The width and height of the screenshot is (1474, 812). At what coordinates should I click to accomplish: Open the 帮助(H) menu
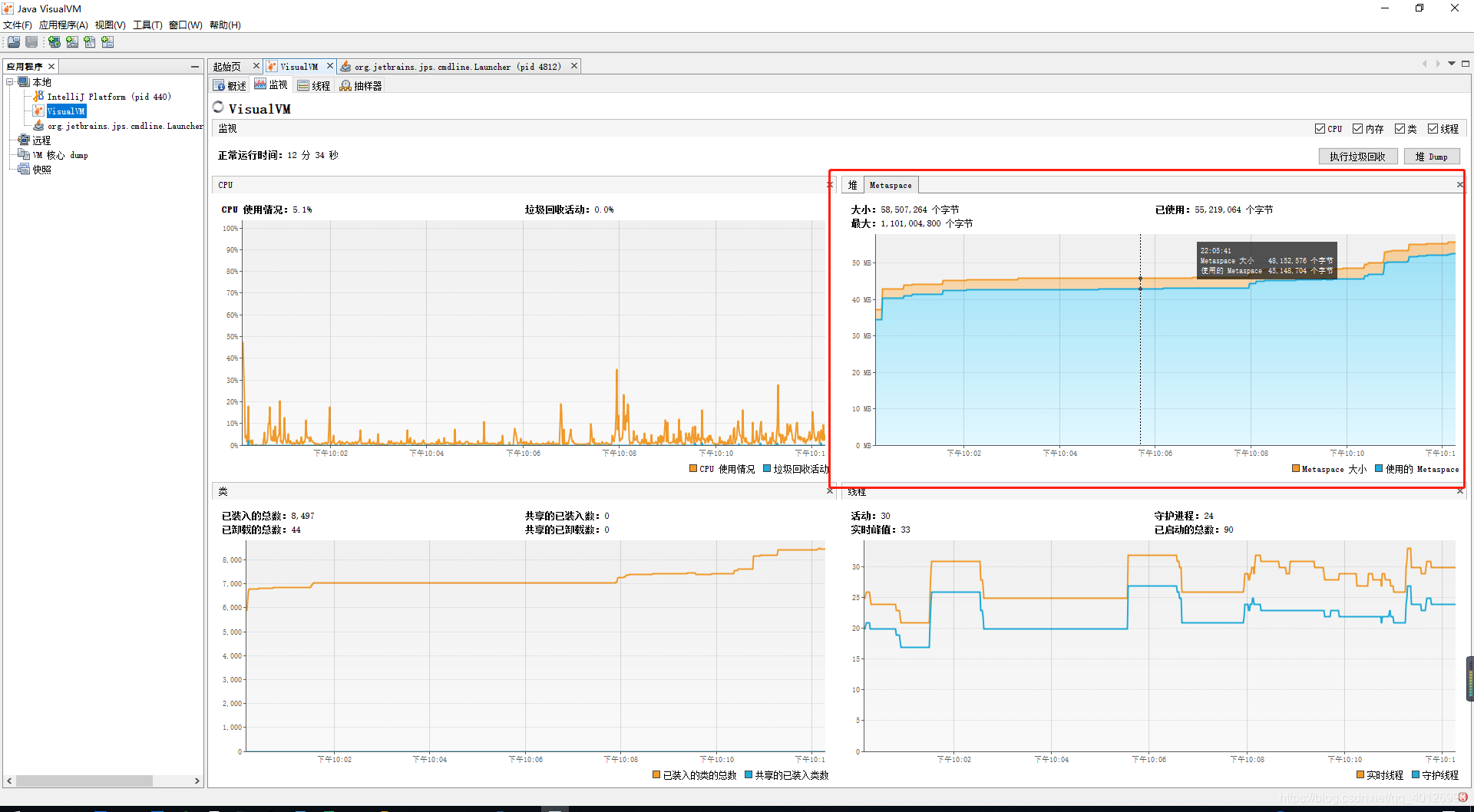pyautogui.click(x=225, y=25)
